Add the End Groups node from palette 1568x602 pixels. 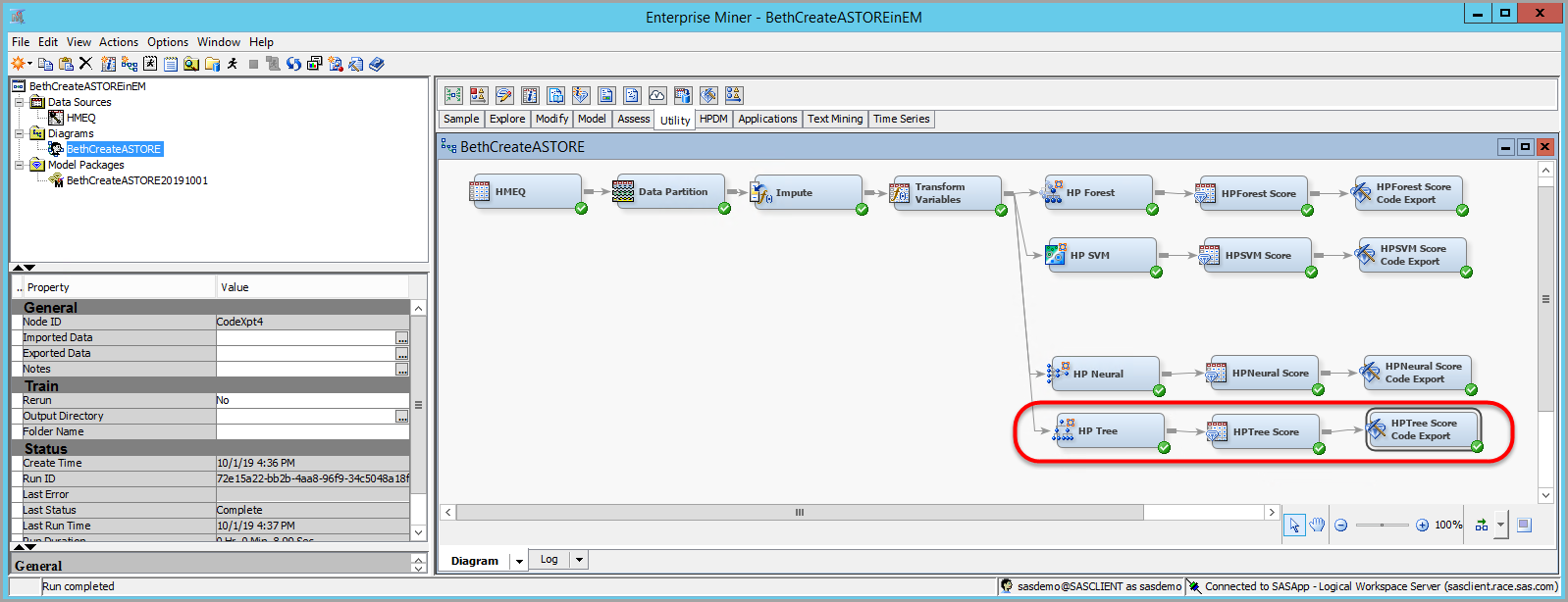click(479, 95)
